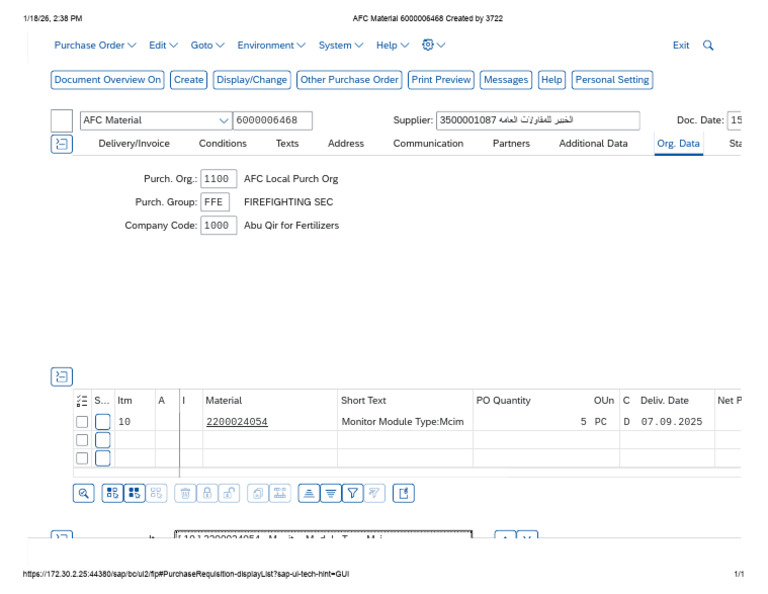The image size is (768, 594).
Task: Open table settings icon in item table header
Action: [82, 401]
